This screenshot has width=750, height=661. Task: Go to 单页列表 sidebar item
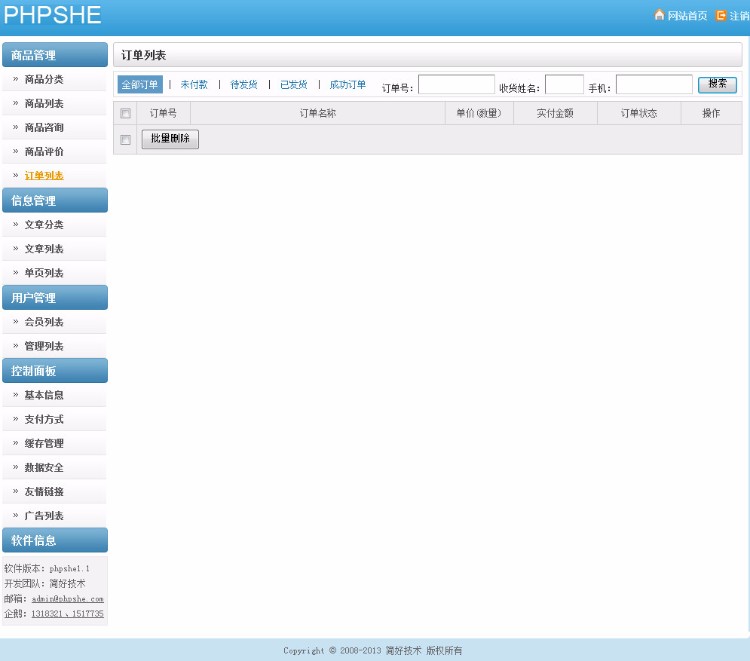click(x=44, y=273)
